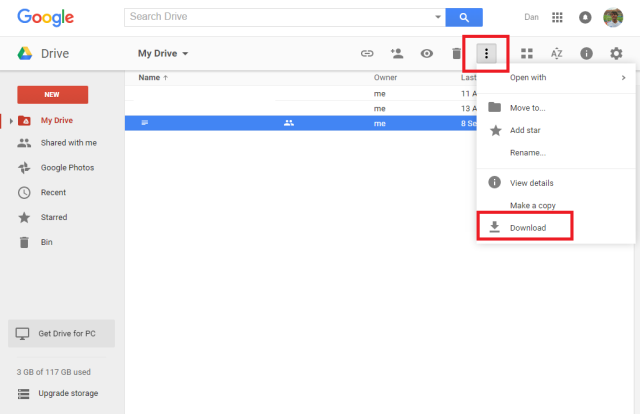
Task: Choose Add star from the menu
Action: coord(556,130)
